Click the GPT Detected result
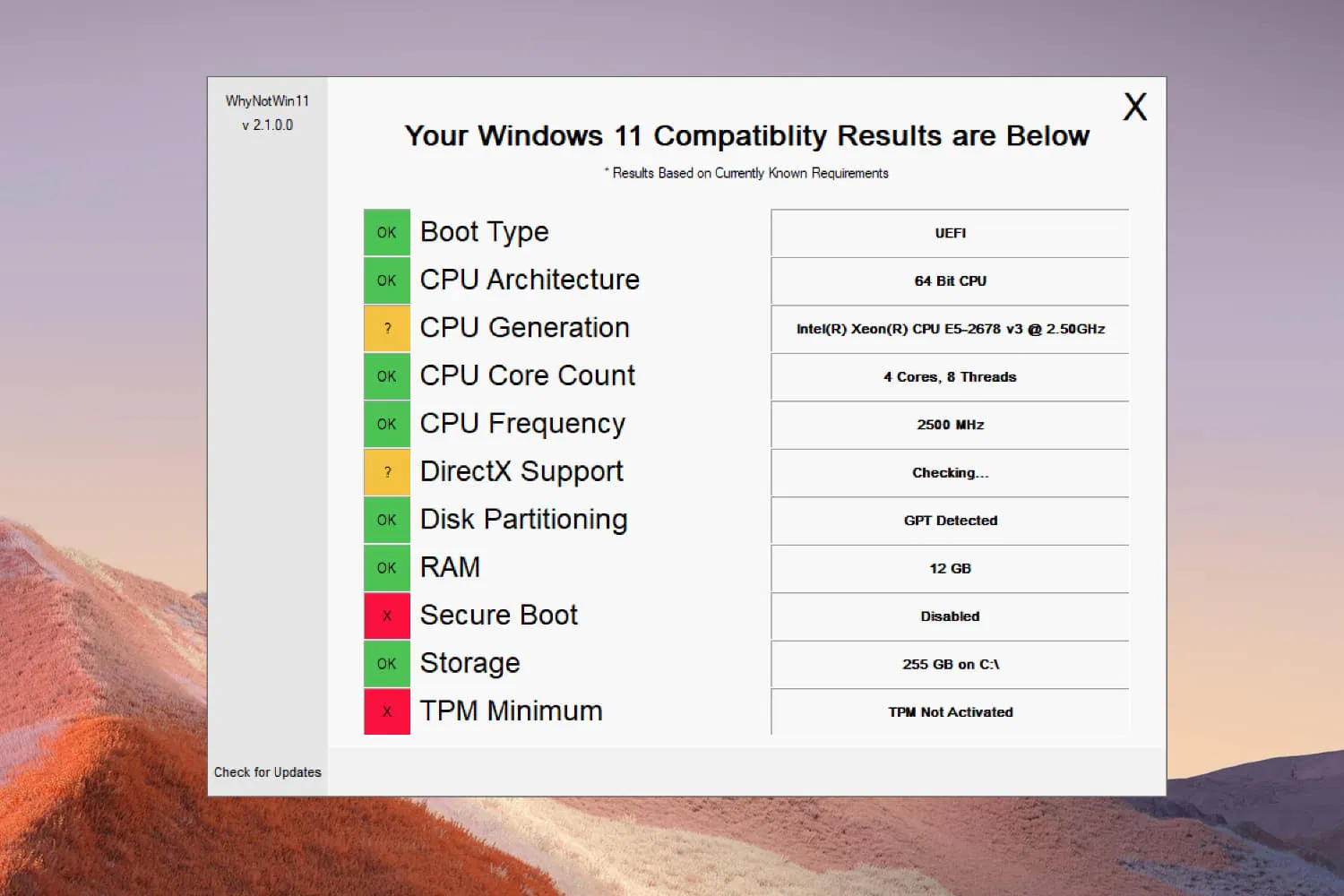The height and width of the screenshot is (896, 1344). pyautogui.click(x=951, y=521)
